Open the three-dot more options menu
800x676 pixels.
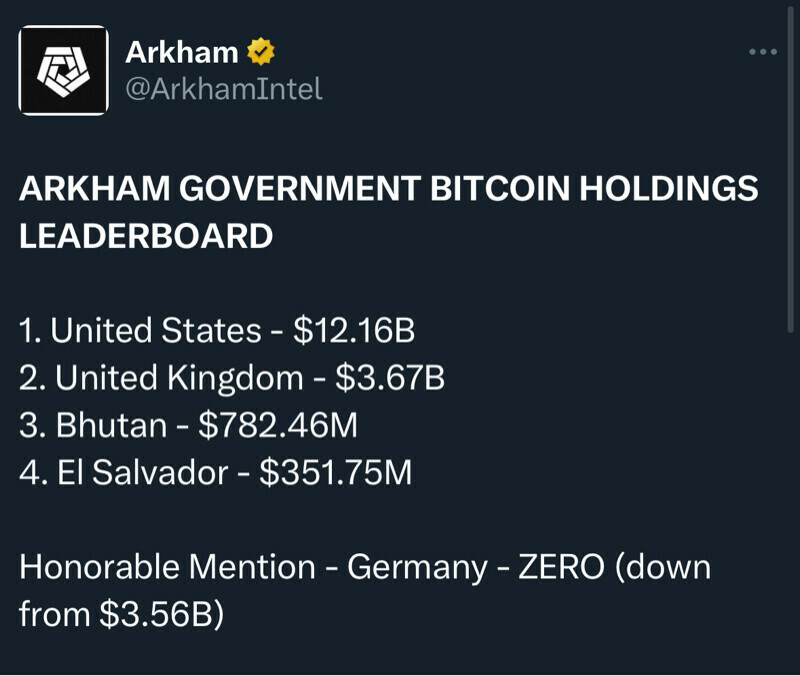pyautogui.click(x=763, y=52)
